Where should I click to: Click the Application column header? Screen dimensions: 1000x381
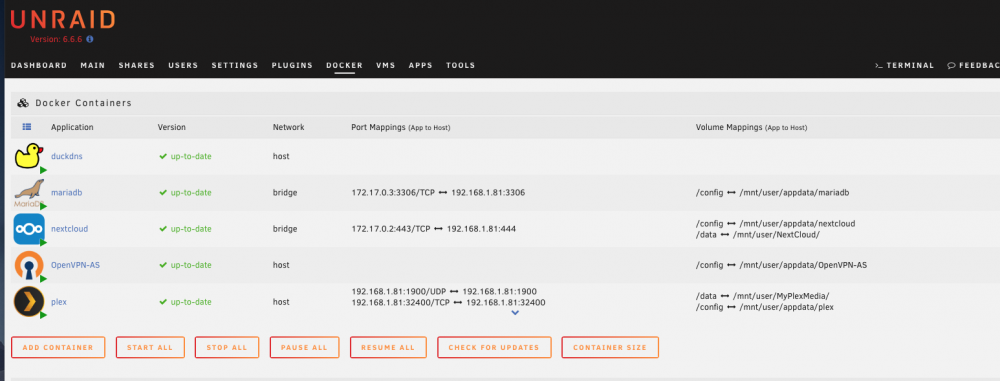pos(72,127)
